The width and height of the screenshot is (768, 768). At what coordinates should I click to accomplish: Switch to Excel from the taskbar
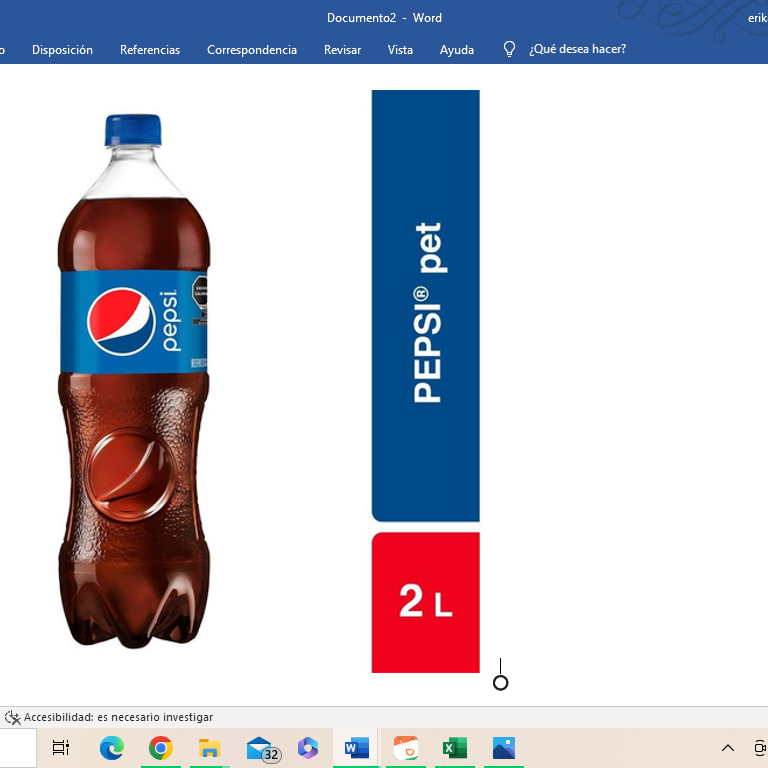(455, 748)
